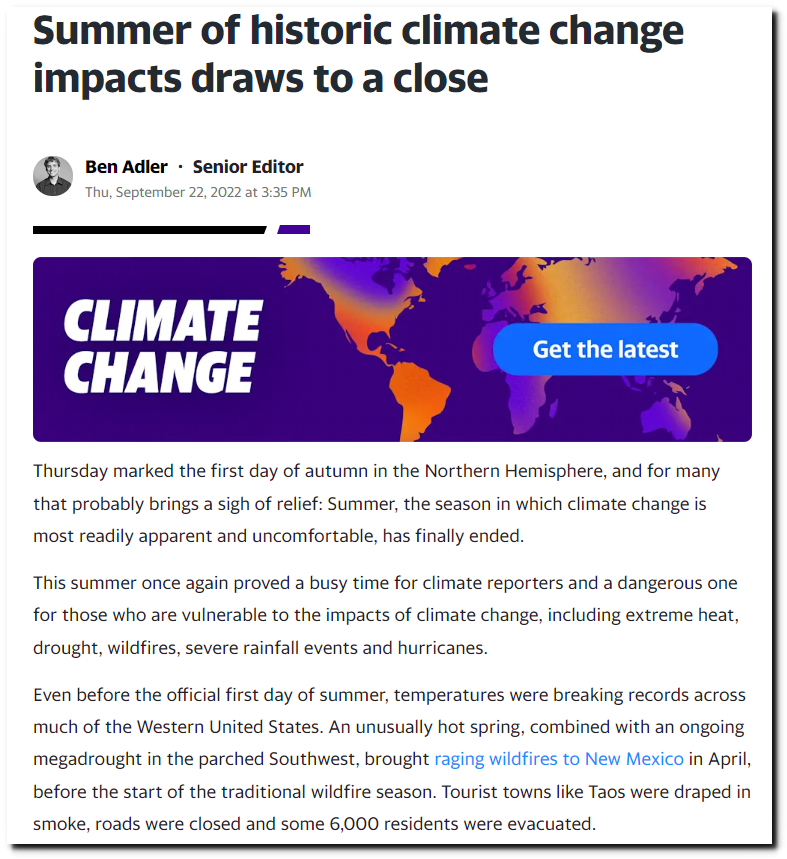This screenshot has height=859, width=787.
Task: Click the publication date timestamp
Action: tap(198, 192)
